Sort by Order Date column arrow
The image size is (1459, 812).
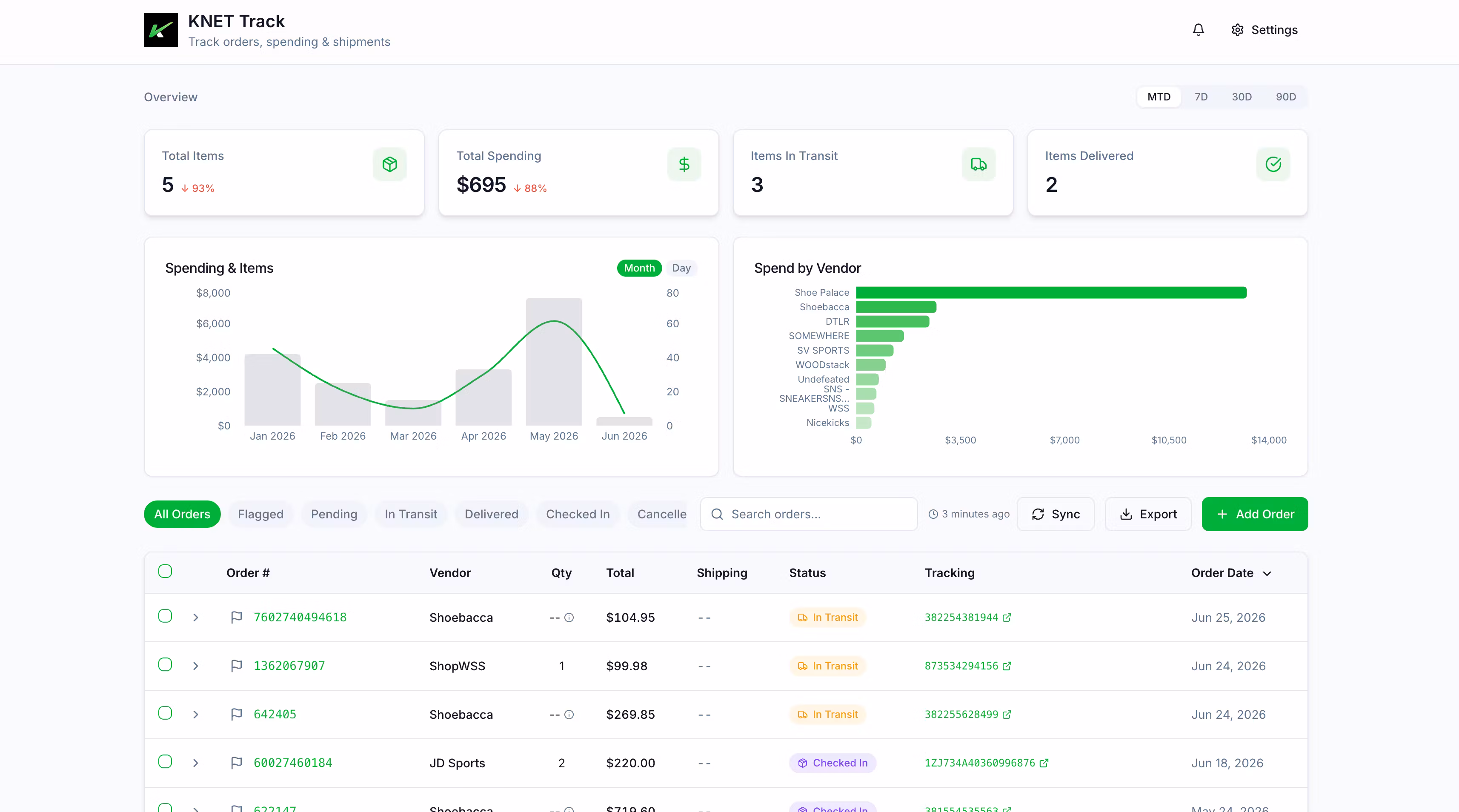point(1267,573)
